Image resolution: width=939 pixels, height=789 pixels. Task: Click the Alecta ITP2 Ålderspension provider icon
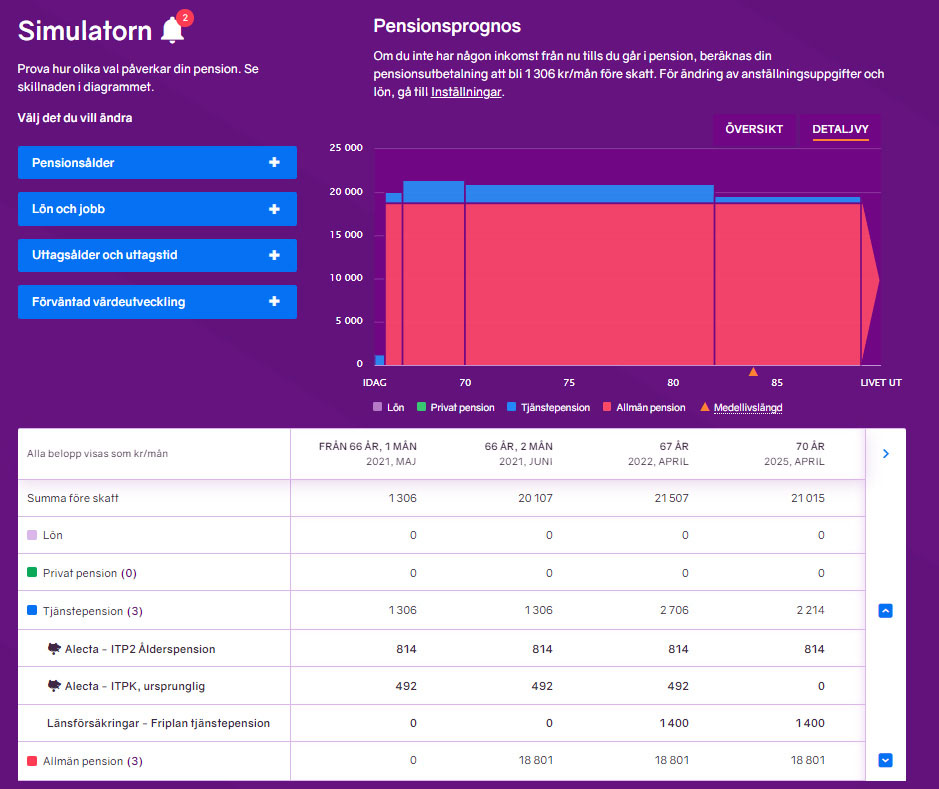point(55,648)
